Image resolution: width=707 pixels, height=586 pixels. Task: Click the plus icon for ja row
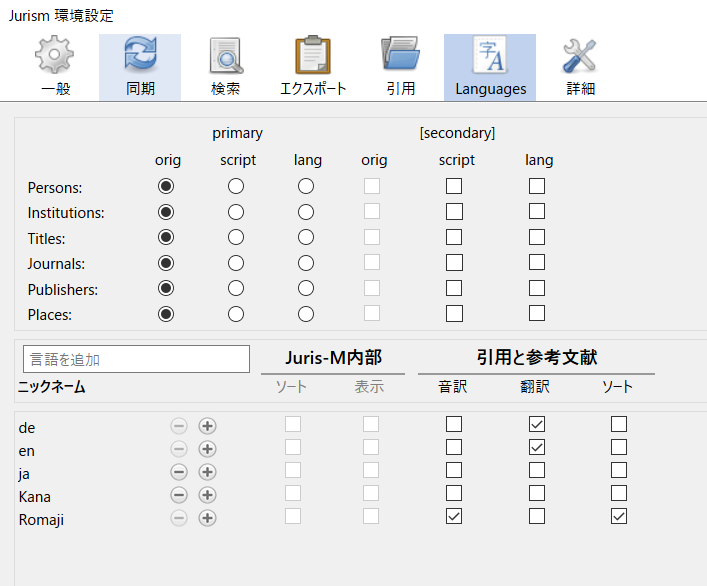[x=207, y=472]
